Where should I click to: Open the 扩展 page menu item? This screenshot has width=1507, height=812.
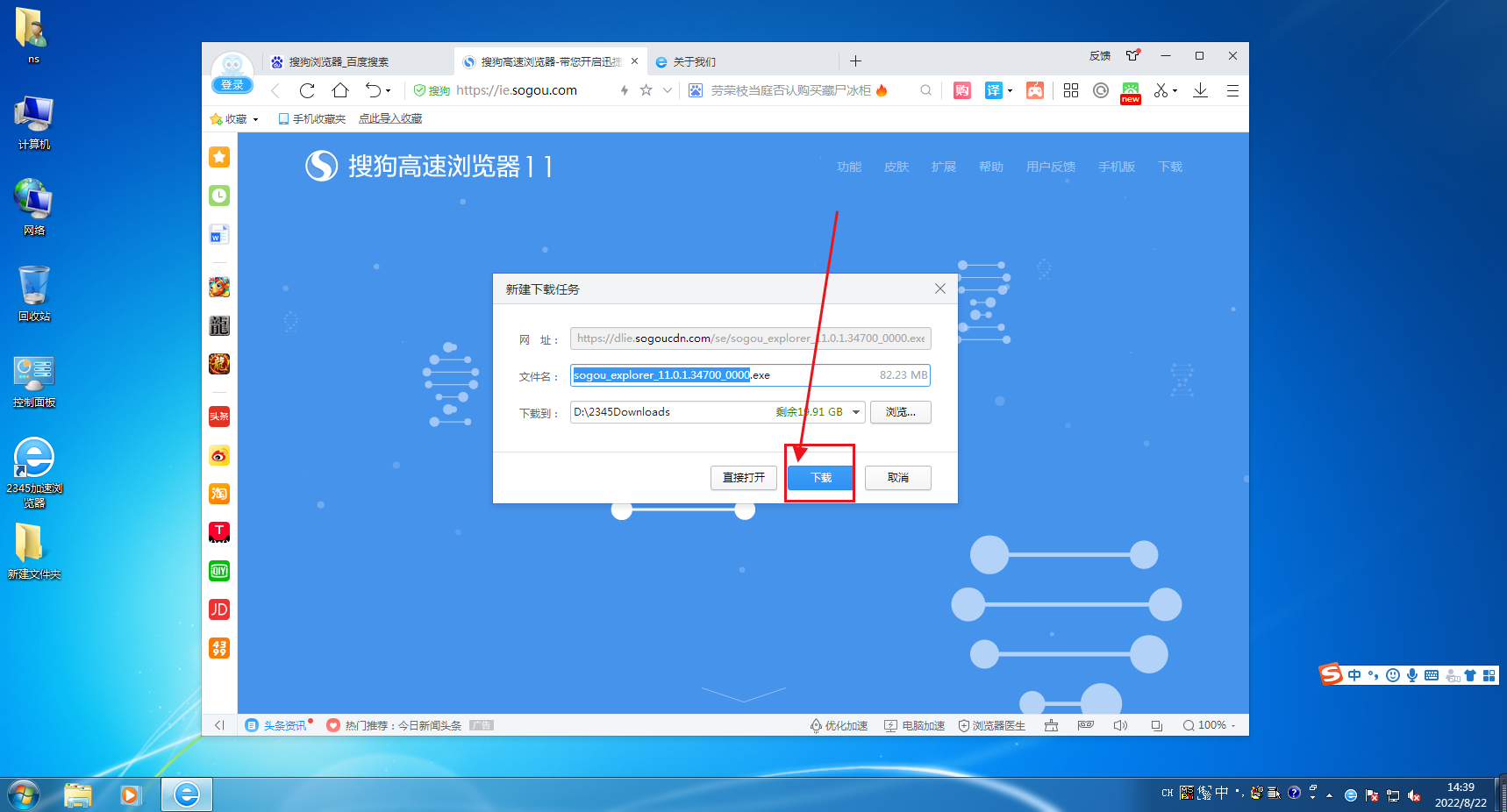pyautogui.click(x=944, y=167)
